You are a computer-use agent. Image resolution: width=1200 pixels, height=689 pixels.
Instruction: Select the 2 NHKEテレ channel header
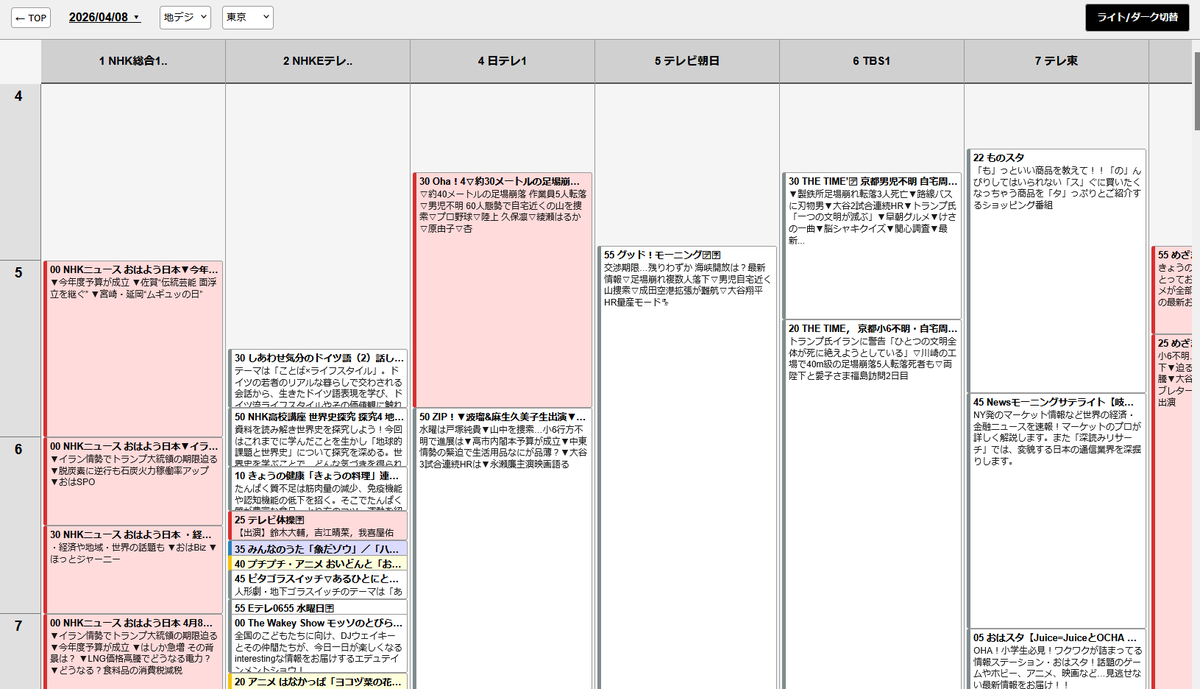pyautogui.click(x=318, y=61)
